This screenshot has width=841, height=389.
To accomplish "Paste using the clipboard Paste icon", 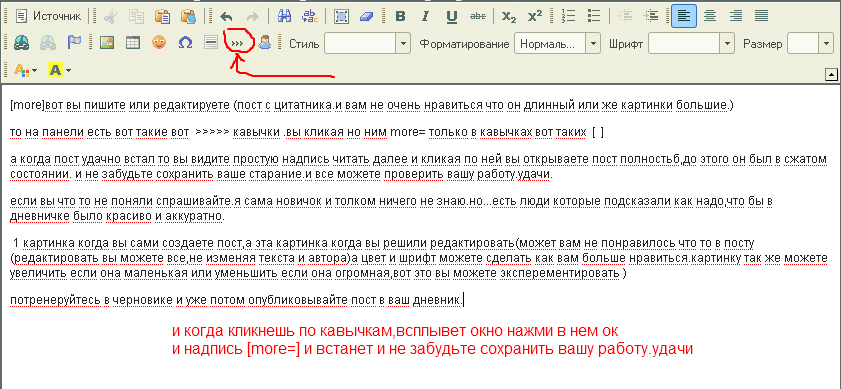I will click(162, 16).
